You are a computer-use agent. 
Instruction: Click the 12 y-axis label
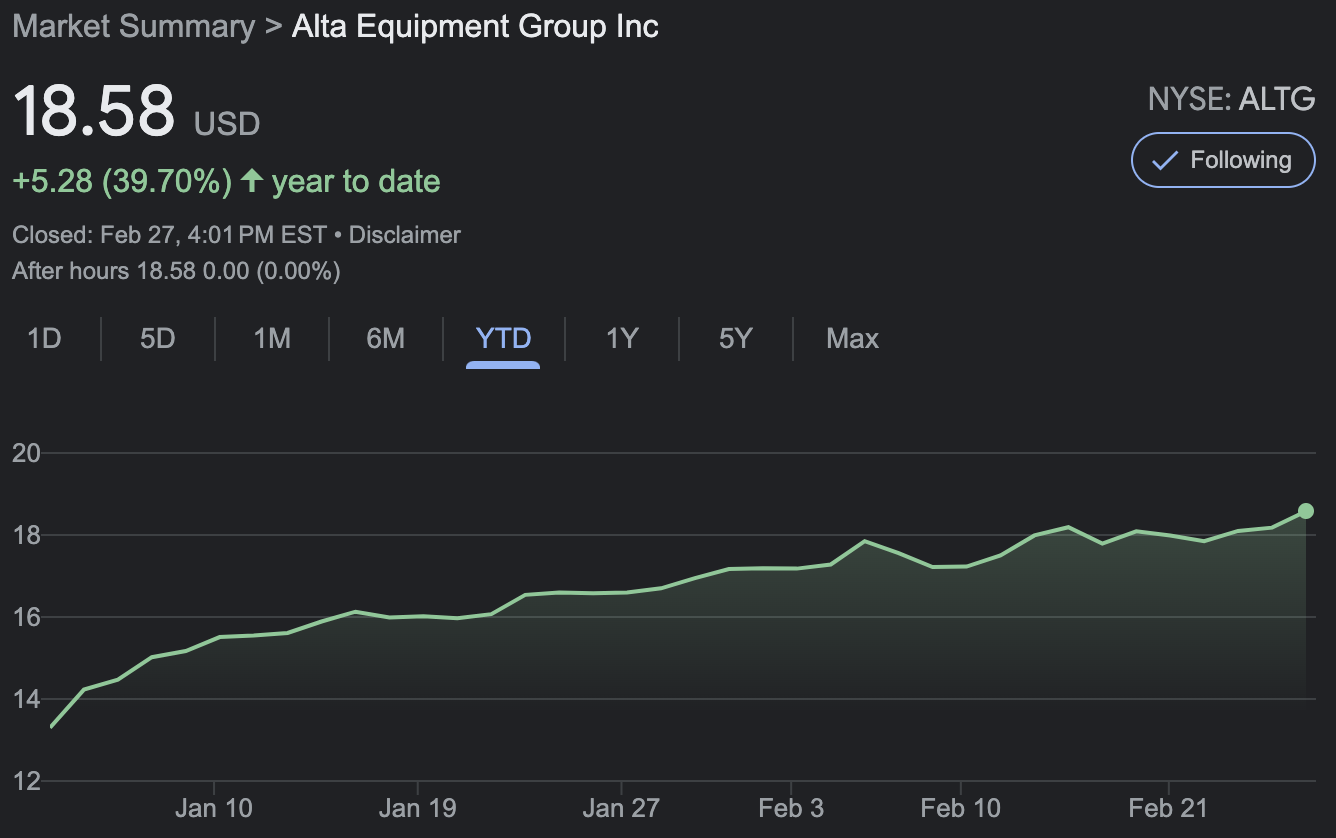[x=26, y=781]
